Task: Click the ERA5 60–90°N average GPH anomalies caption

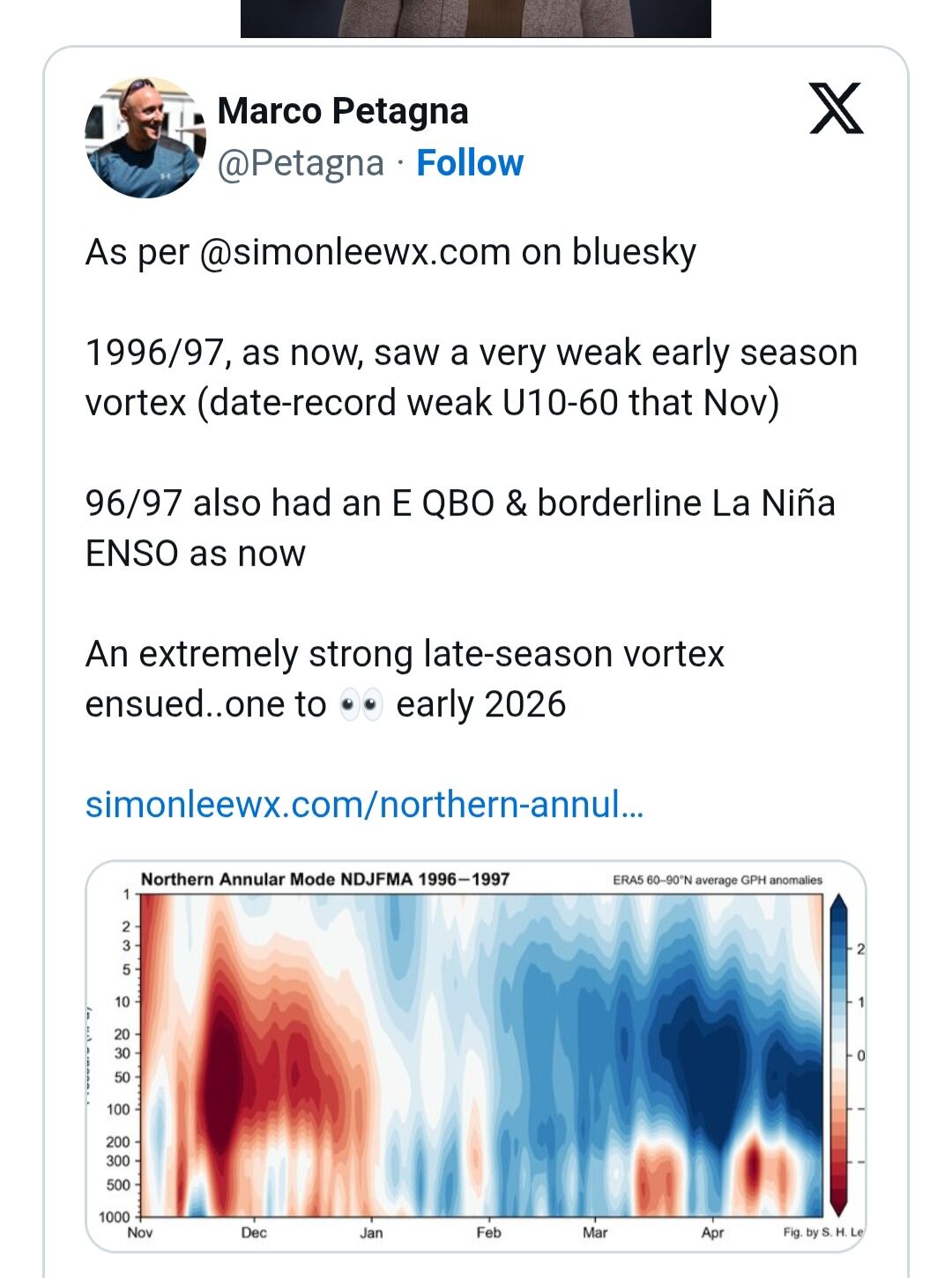Action: [717, 880]
